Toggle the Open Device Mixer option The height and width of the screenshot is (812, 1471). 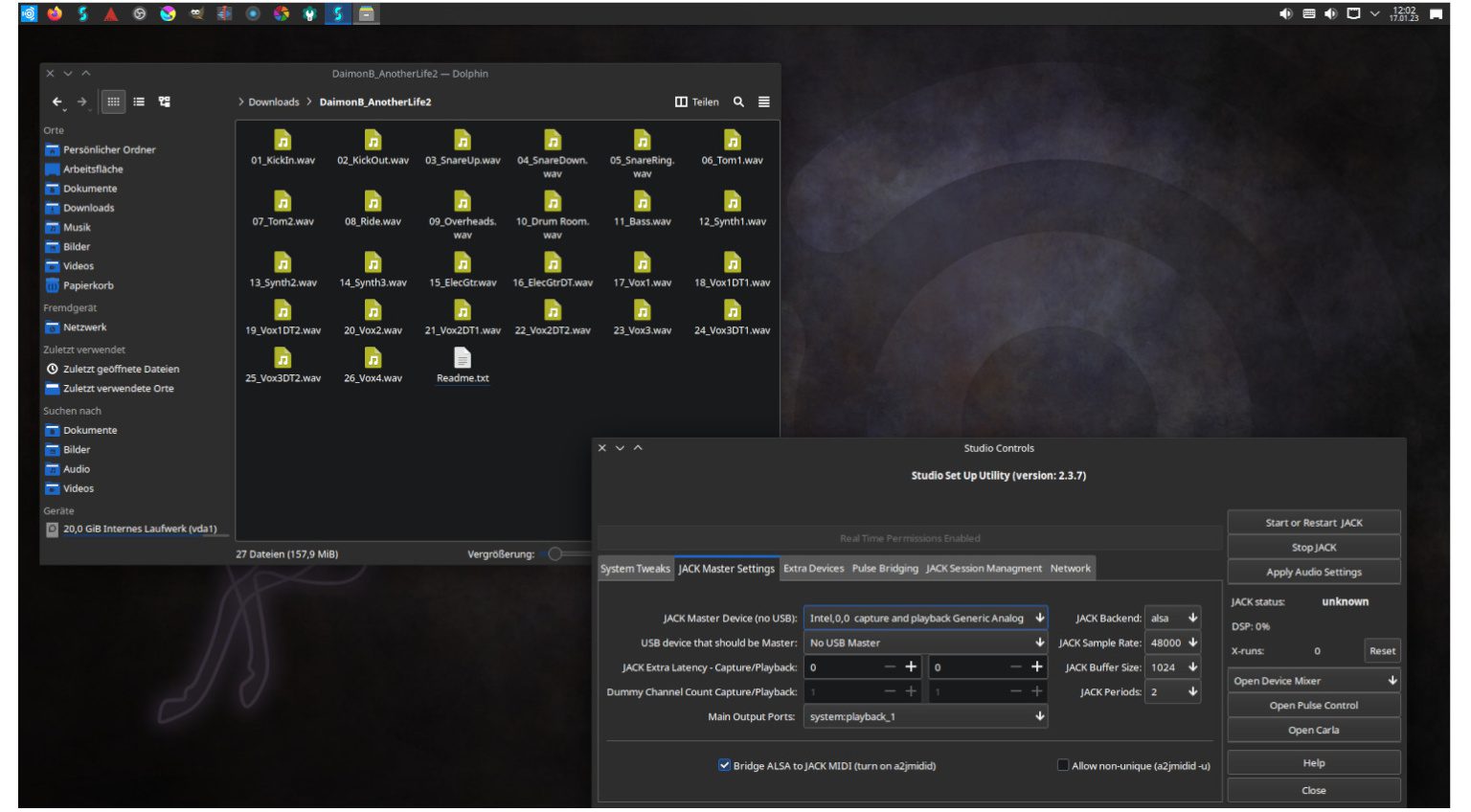(1313, 680)
